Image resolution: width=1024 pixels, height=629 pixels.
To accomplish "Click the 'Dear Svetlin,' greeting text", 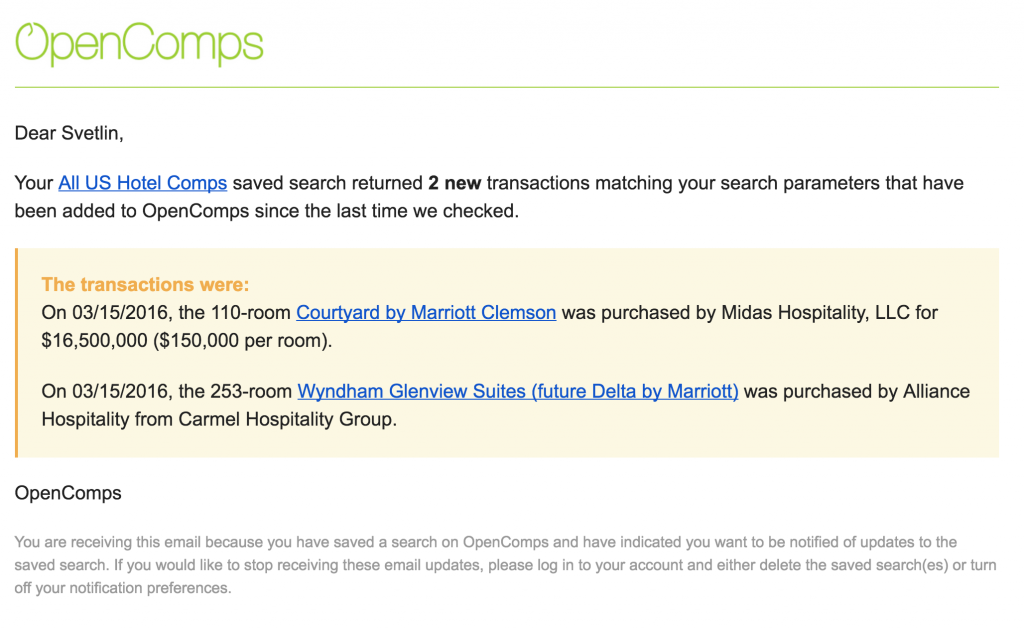I will coord(69,133).
